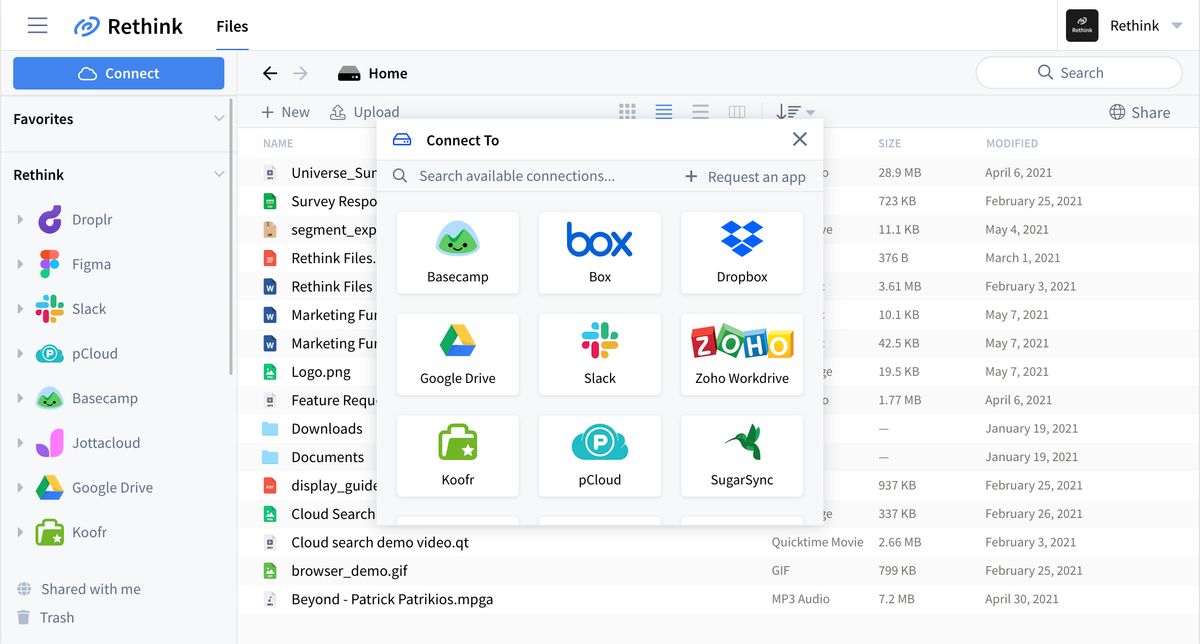Select the Dropbox connection tile
The height and width of the screenshot is (644, 1200).
tap(742, 253)
